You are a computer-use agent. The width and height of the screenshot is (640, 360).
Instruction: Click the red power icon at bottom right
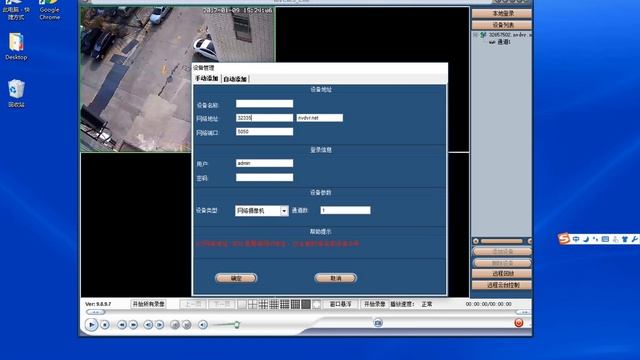click(x=519, y=323)
